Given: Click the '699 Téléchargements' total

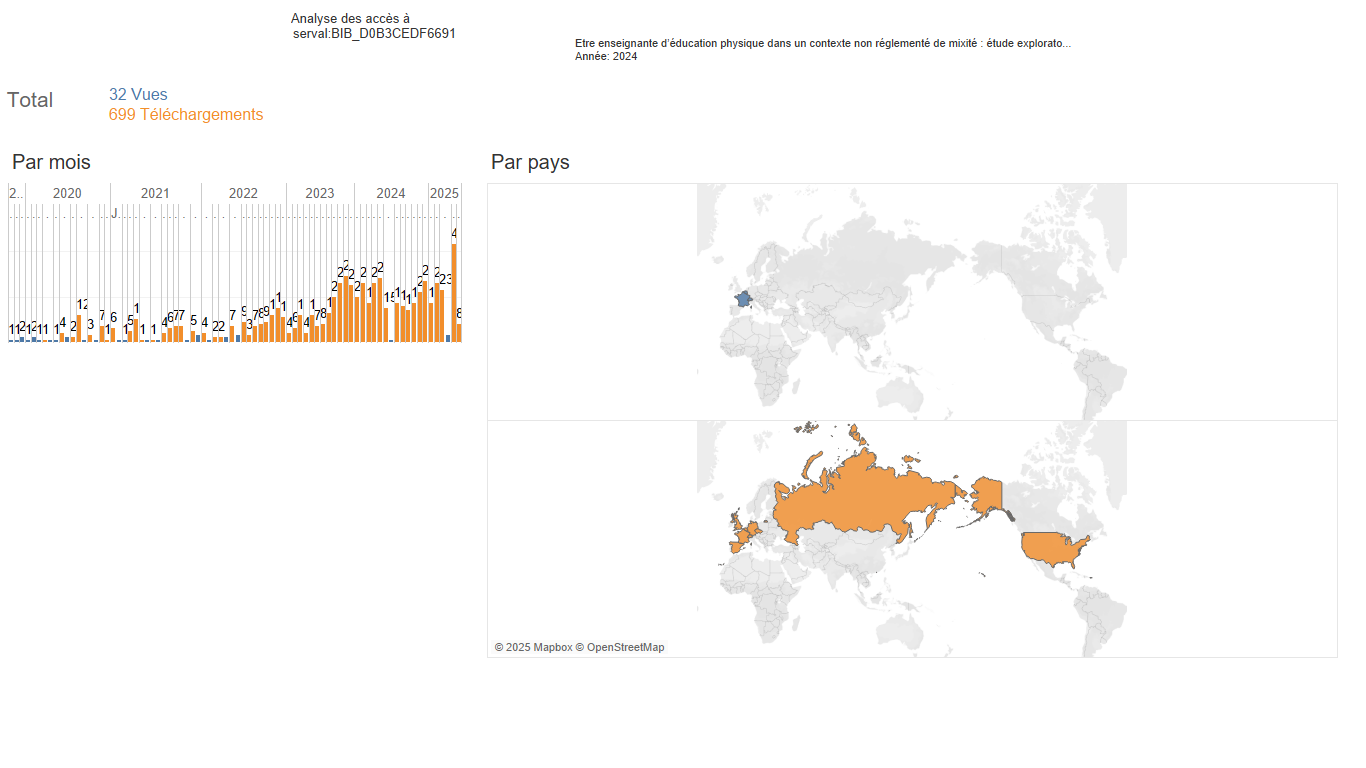Looking at the screenshot, I should coord(186,115).
